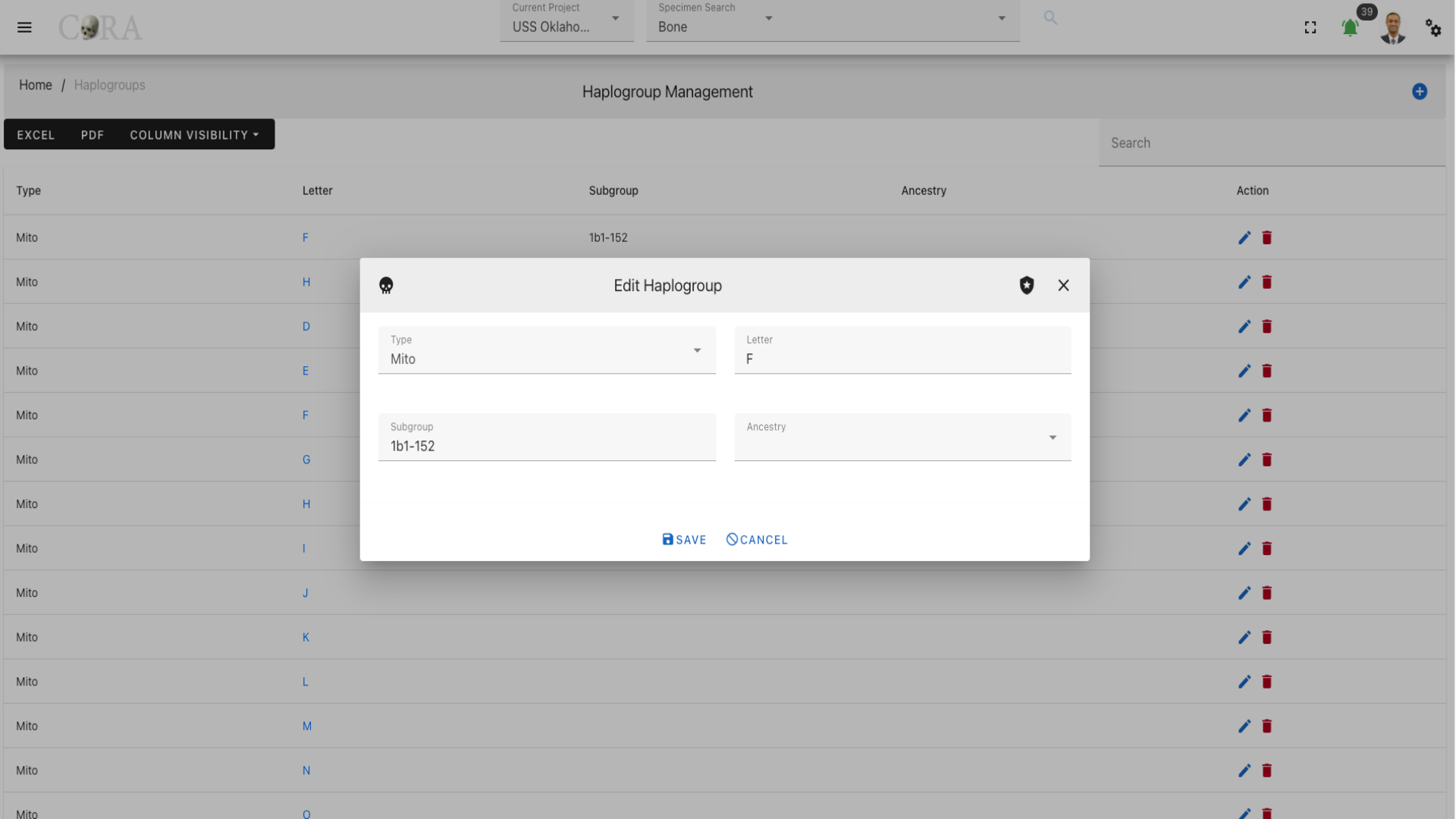Viewport: 1456px width, 819px height.
Task: Click the Letter input field
Action: click(902, 350)
